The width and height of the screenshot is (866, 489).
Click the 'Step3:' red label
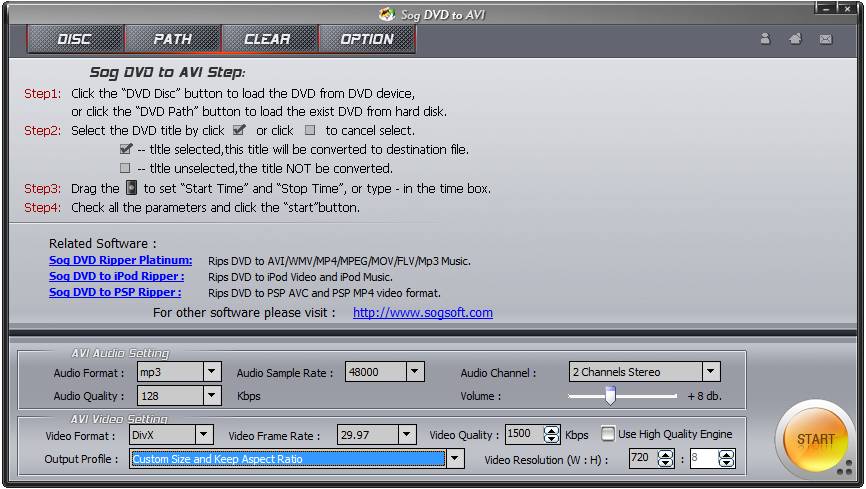point(43,188)
